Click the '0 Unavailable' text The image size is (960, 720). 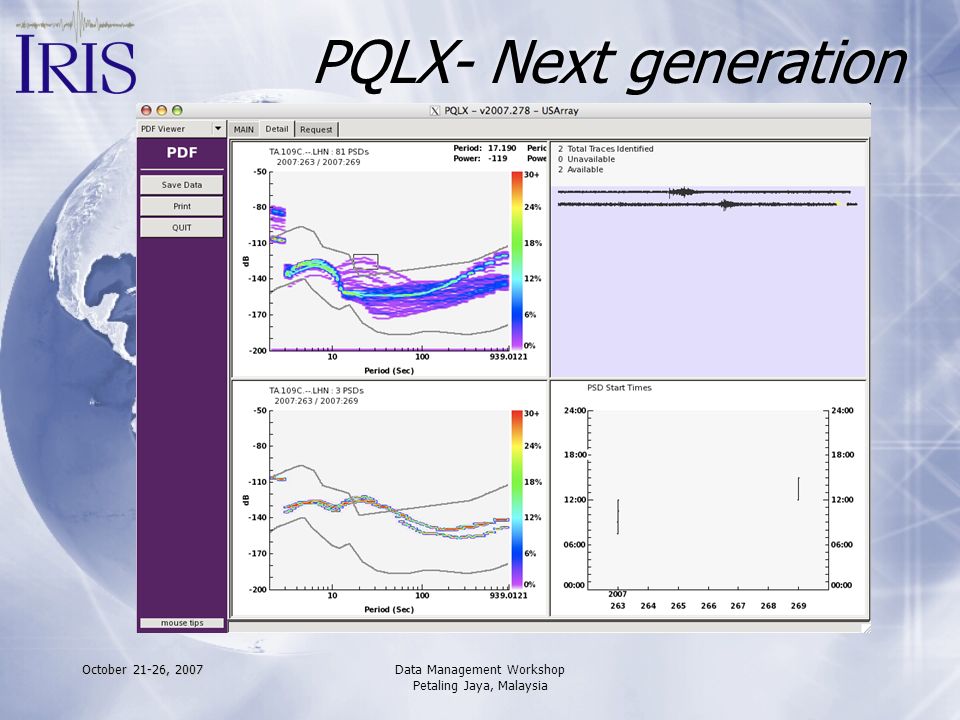(x=586, y=159)
